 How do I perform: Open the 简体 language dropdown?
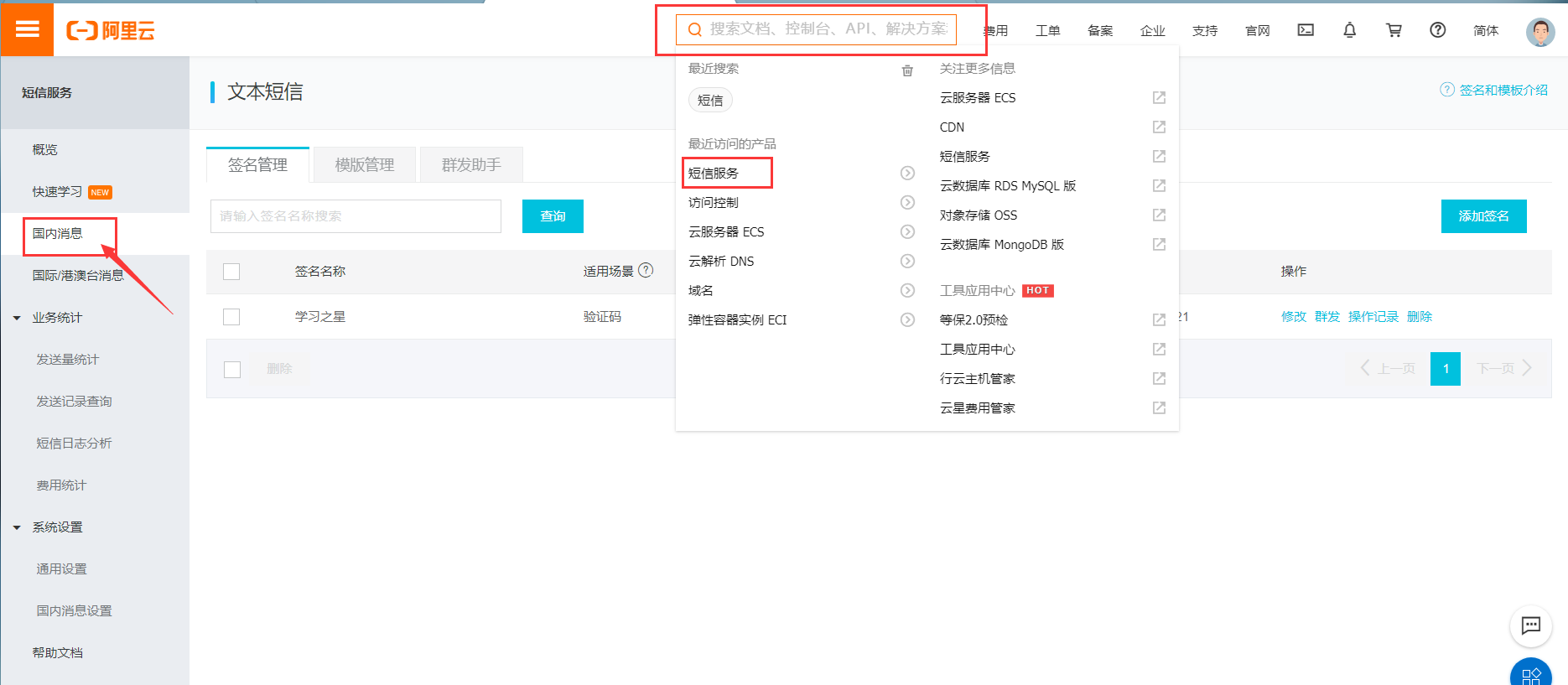pos(1485,31)
